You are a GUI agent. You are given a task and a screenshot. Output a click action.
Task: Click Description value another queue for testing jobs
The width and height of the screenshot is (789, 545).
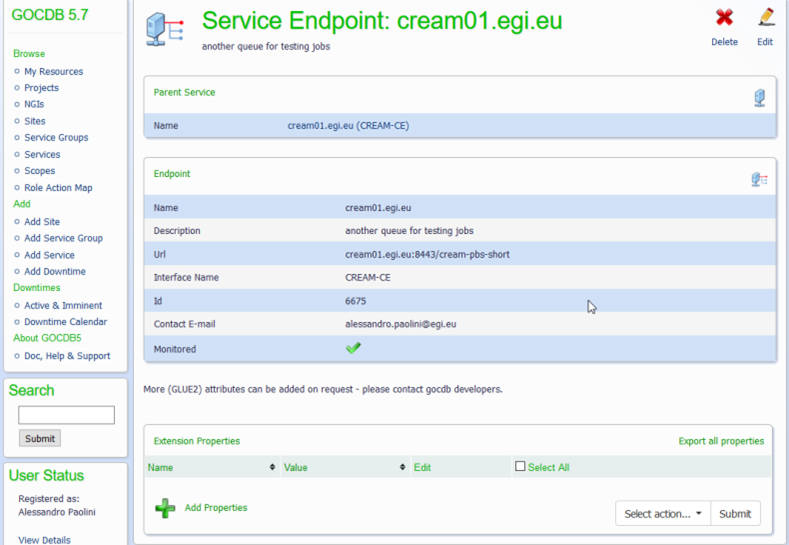409,230
